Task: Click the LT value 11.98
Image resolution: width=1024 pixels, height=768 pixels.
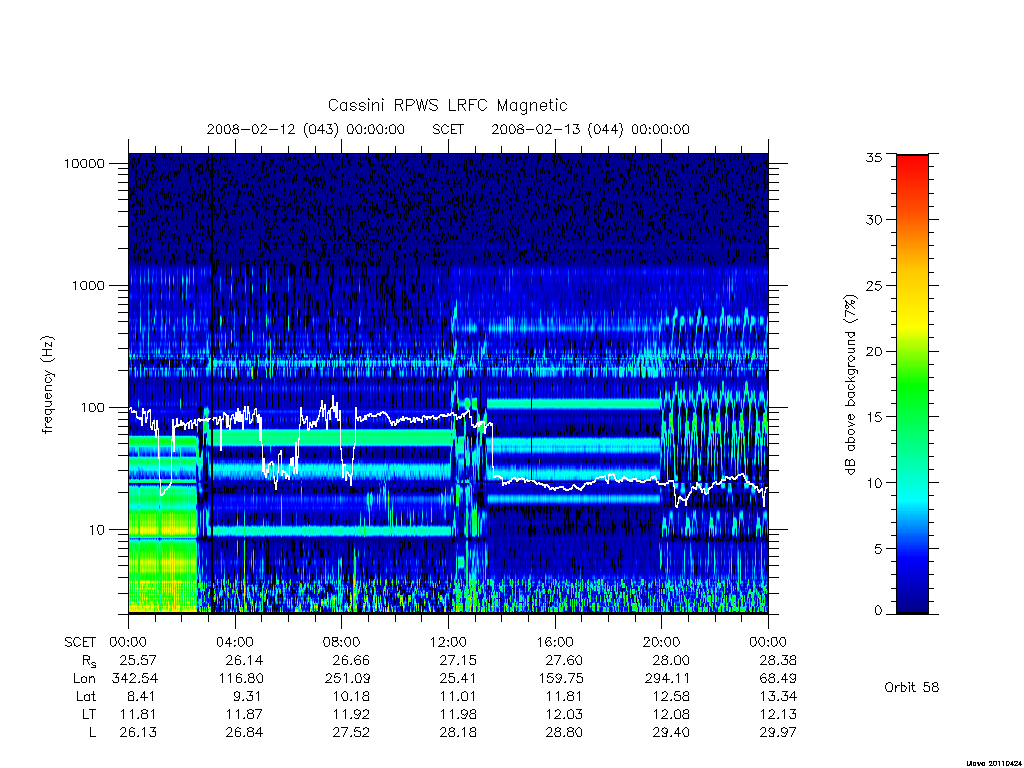Action: pos(458,714)
